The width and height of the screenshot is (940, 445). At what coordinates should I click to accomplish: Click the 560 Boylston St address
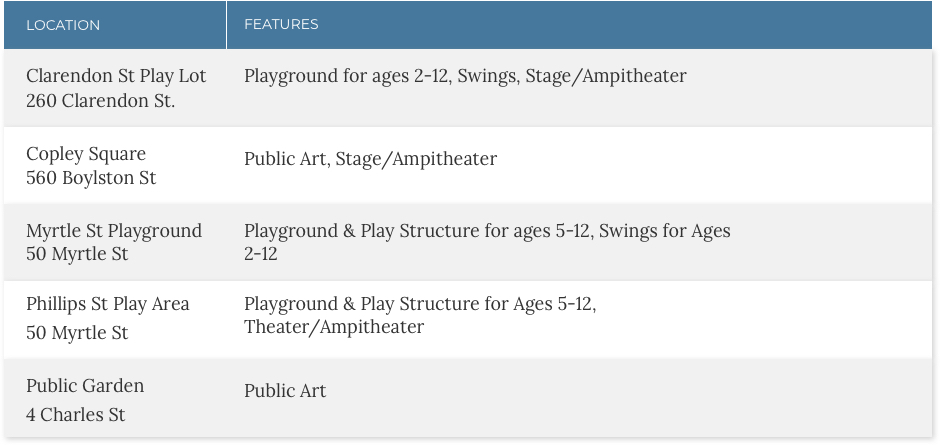[91, 179]
